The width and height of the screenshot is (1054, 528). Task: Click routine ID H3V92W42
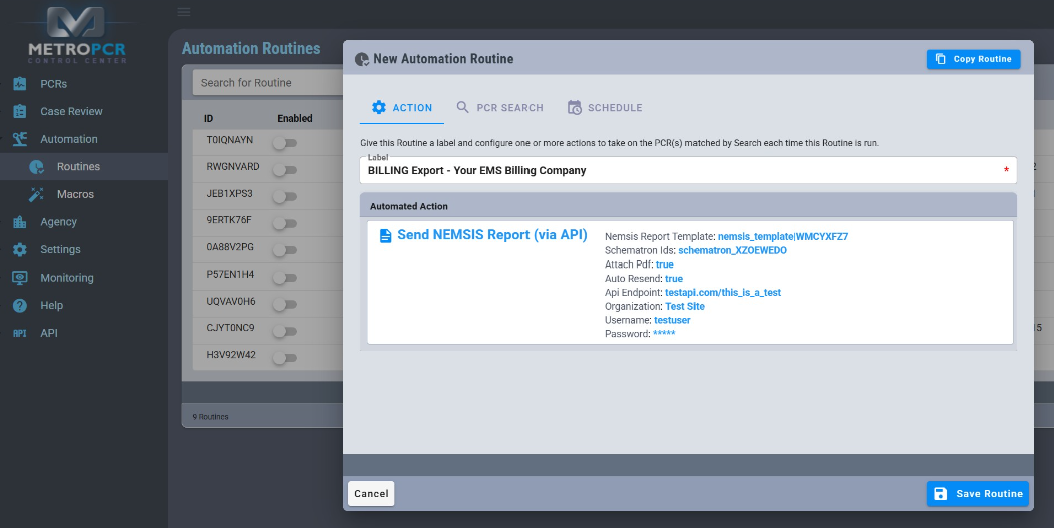pos(231,355)
